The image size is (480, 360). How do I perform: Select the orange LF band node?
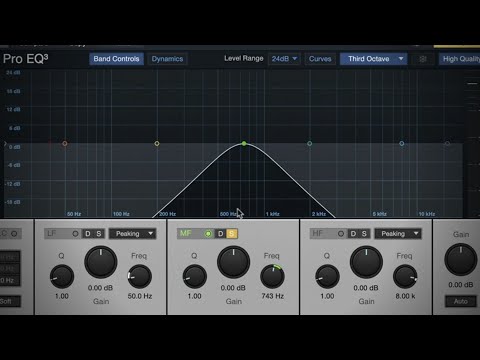pos(65,144)
